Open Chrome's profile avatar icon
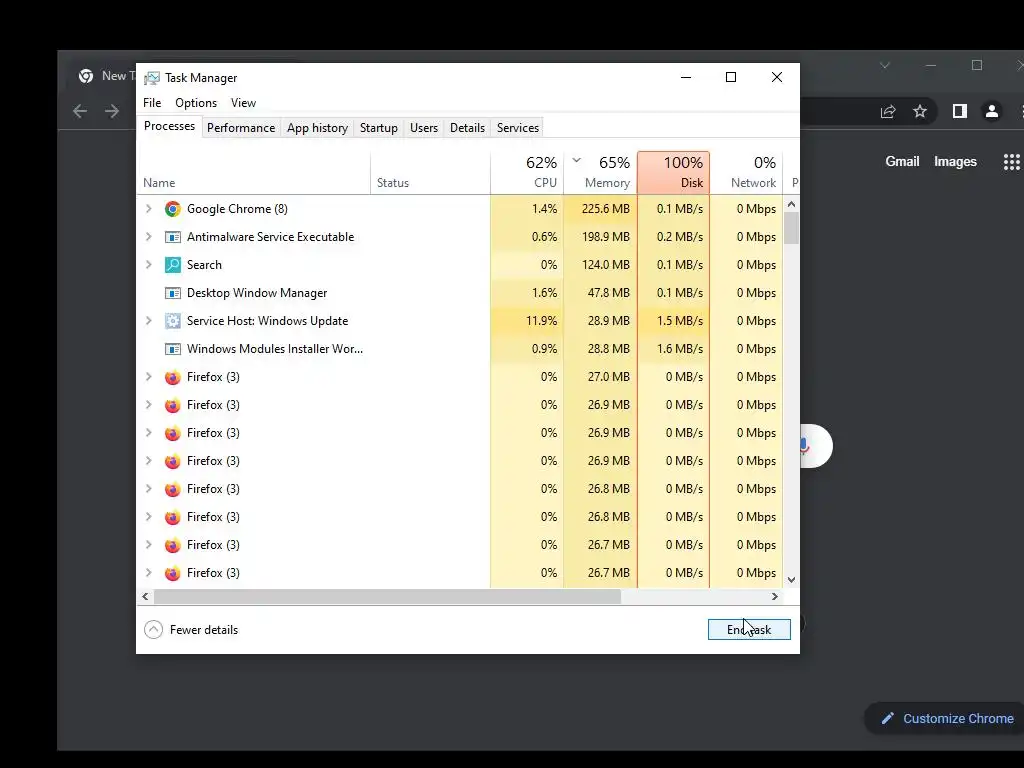The width and height of the screenshot is (1024, 768). [991, 112]
